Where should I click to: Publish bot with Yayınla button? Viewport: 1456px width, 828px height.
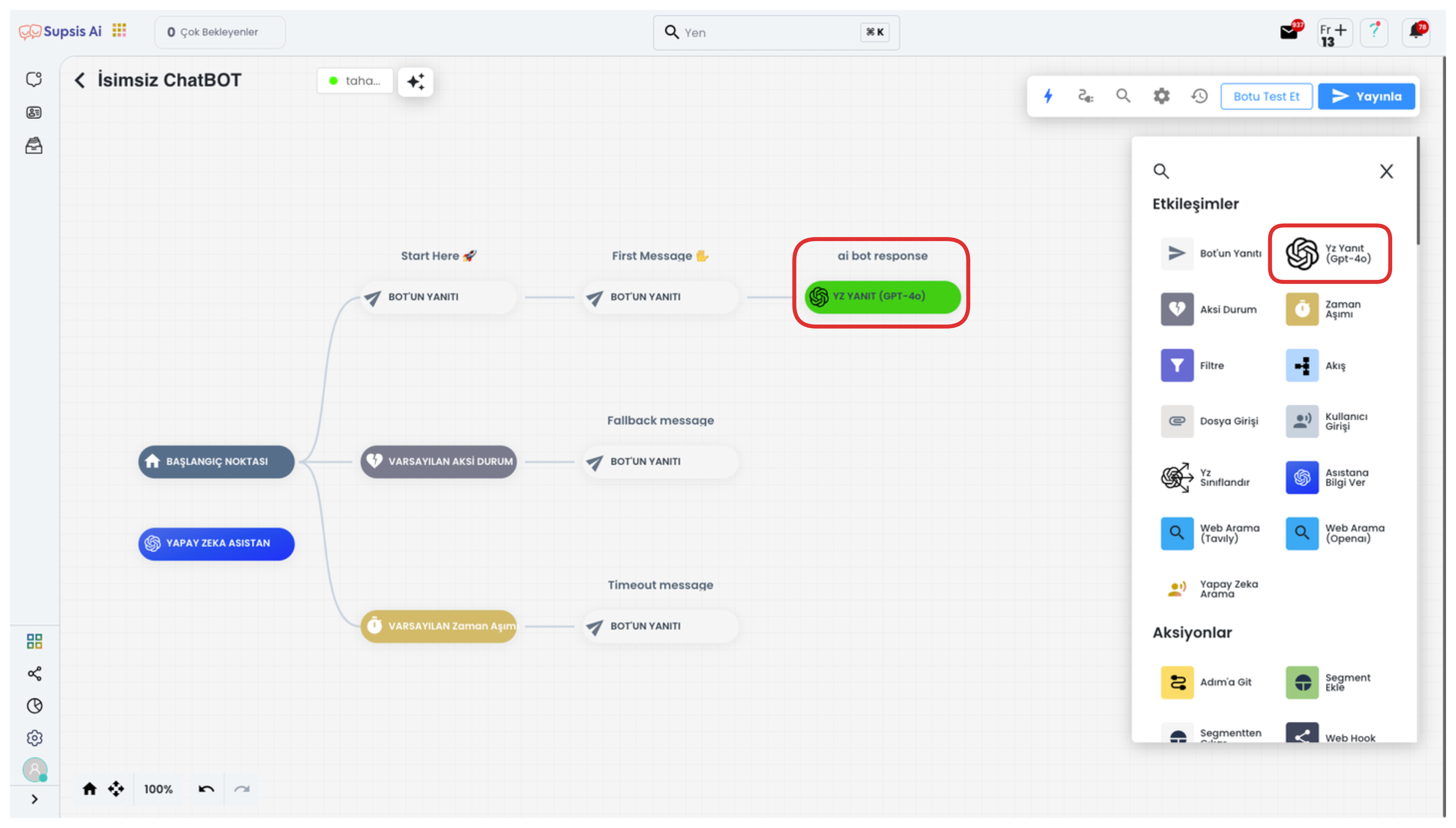pyautogui.click(x=1366, y=96)
